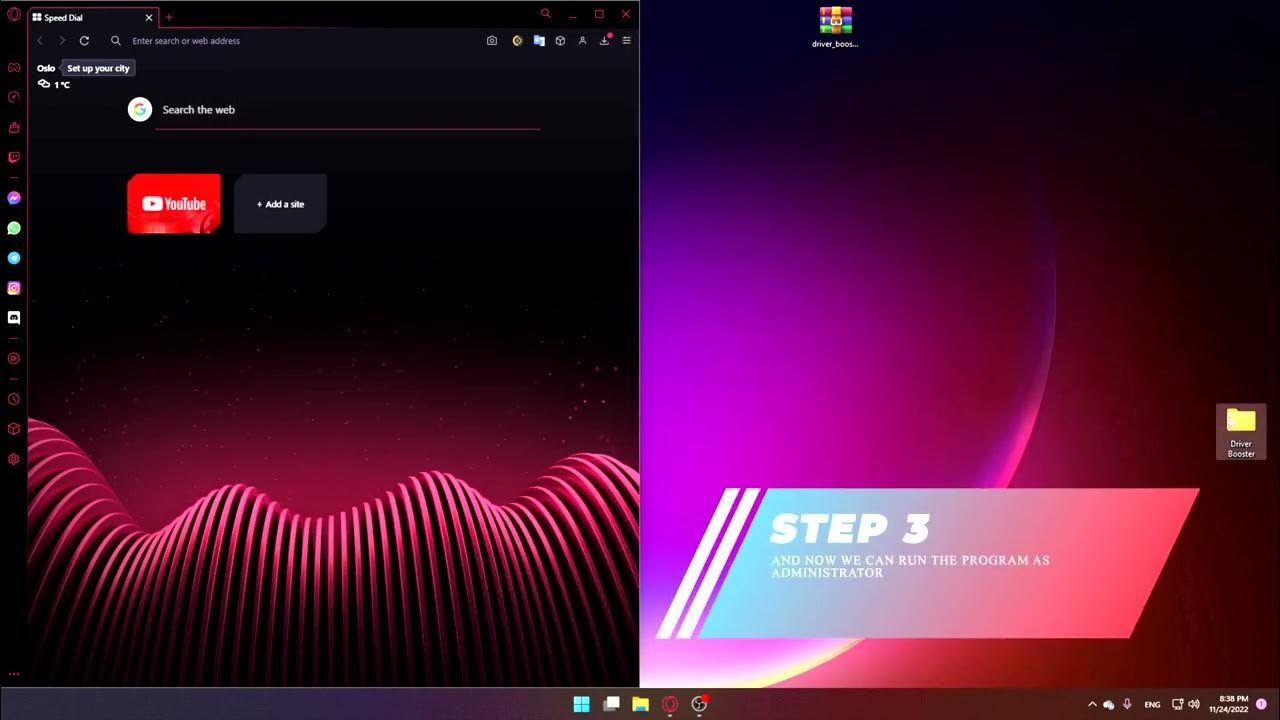Click Set up your city tooltip
1280x720 pixels.
tap(98, 68)
